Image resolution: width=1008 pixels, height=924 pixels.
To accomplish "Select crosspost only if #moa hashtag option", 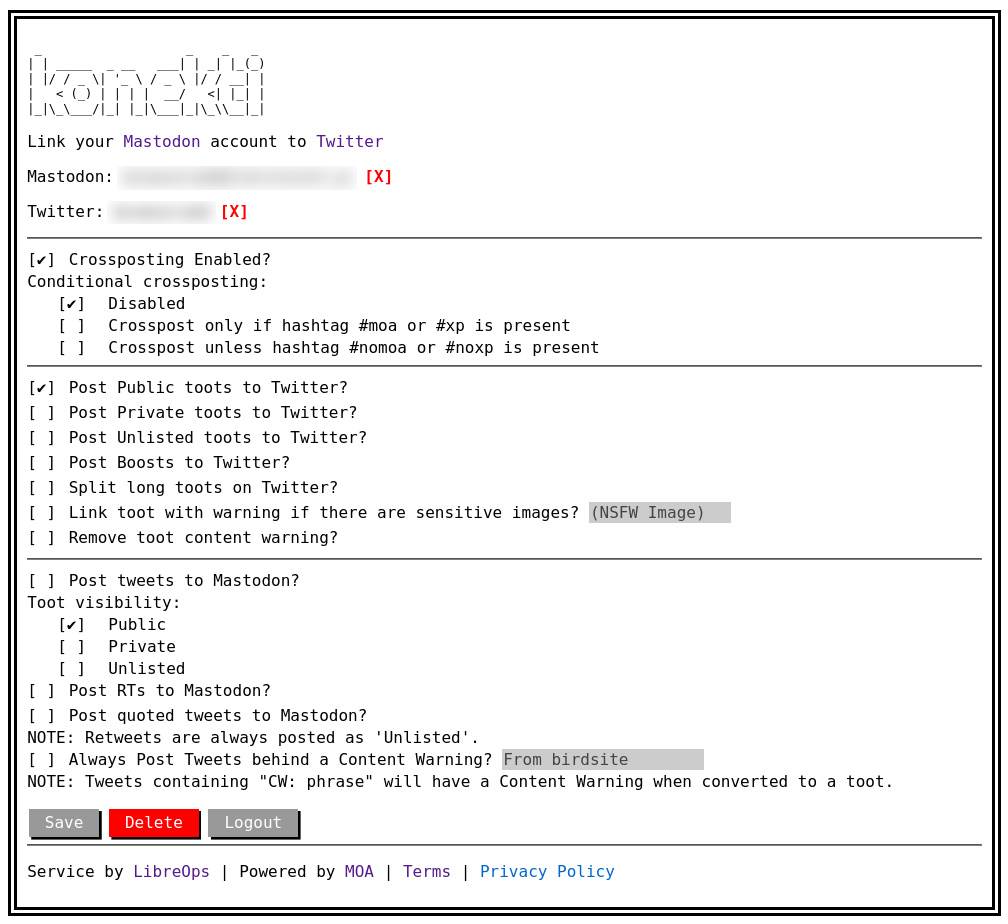I will tap(72, 326).
